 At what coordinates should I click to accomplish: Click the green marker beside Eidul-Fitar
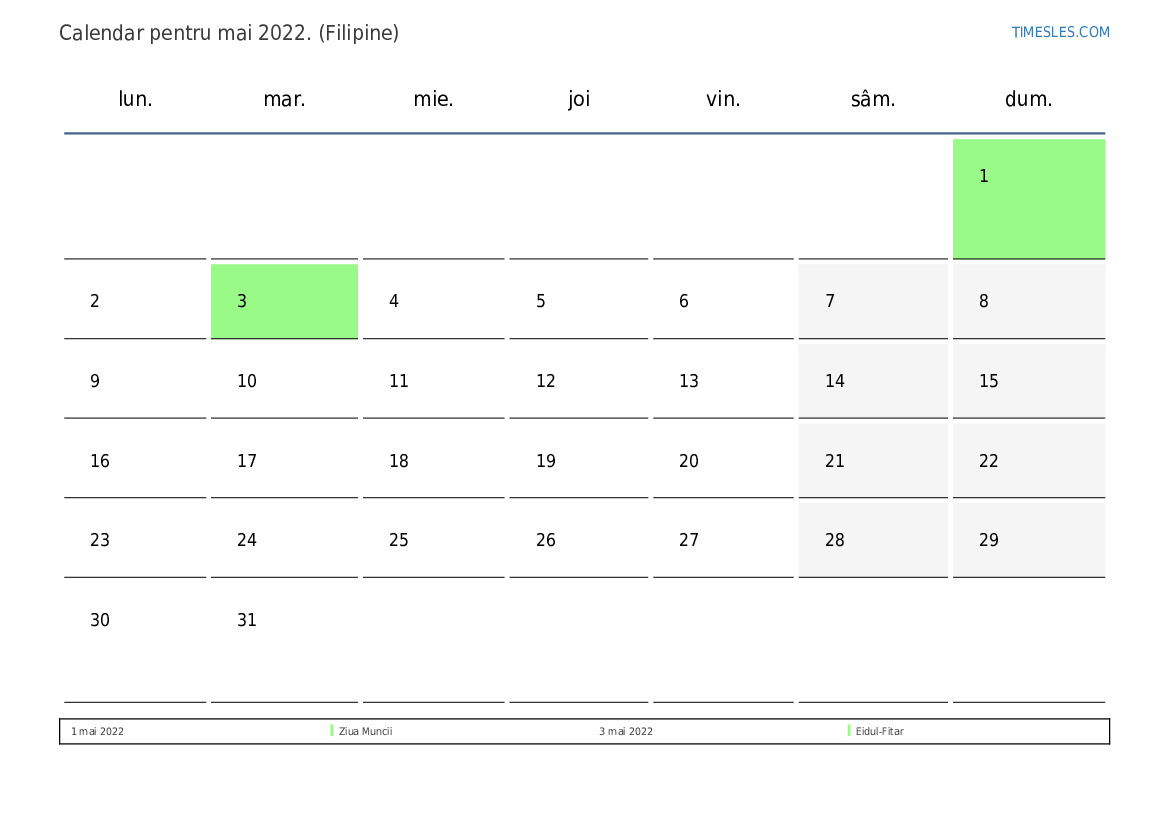(x=849, y=731)
